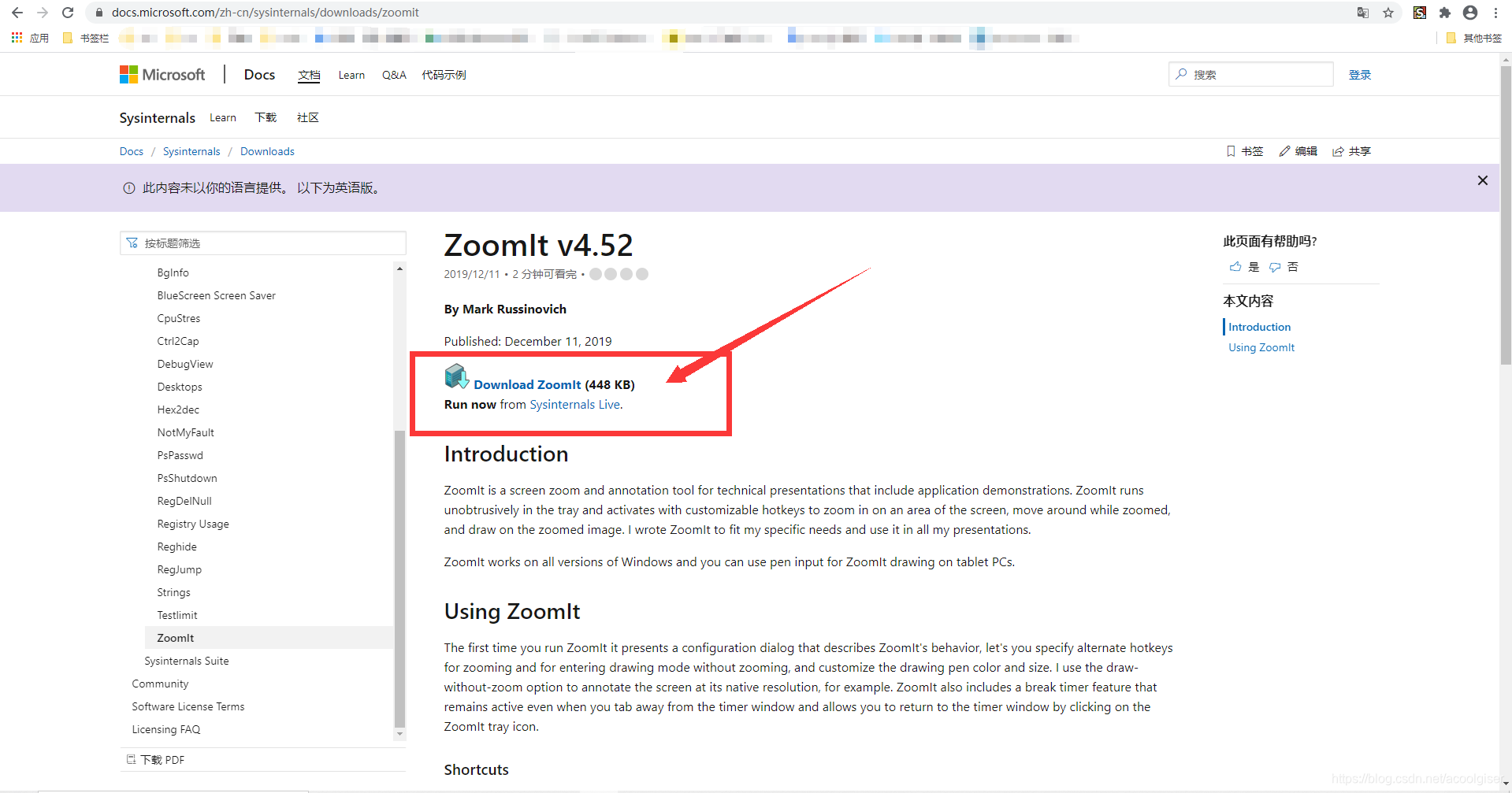Bookmark this page with the star icon

point(1388,13)
